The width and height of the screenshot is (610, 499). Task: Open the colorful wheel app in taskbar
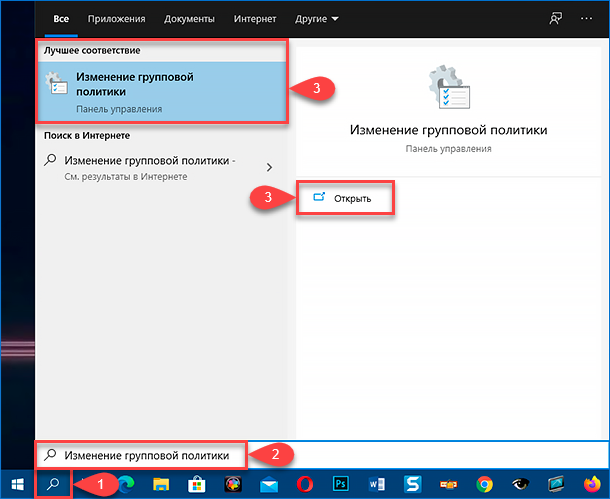tap(233, 484)
